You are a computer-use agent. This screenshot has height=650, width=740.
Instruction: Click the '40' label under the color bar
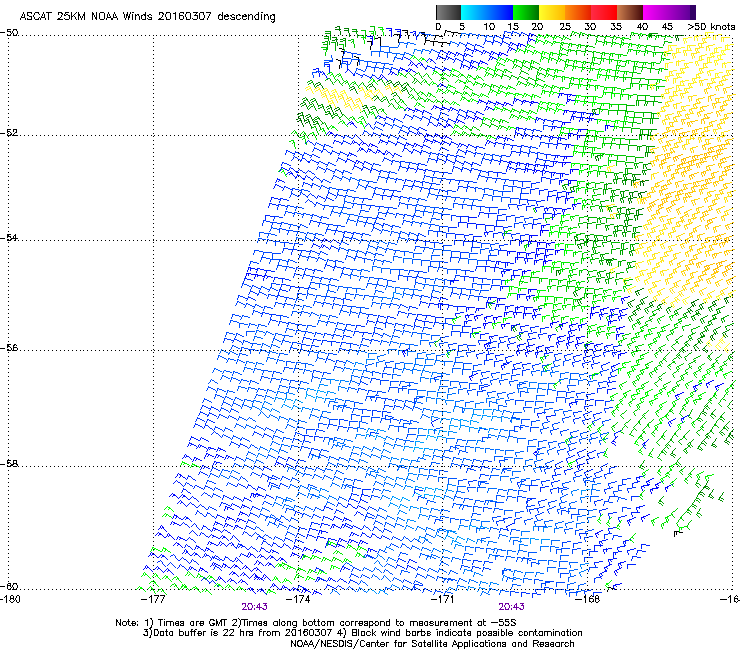pyautogui.click(x=642, y=27)
